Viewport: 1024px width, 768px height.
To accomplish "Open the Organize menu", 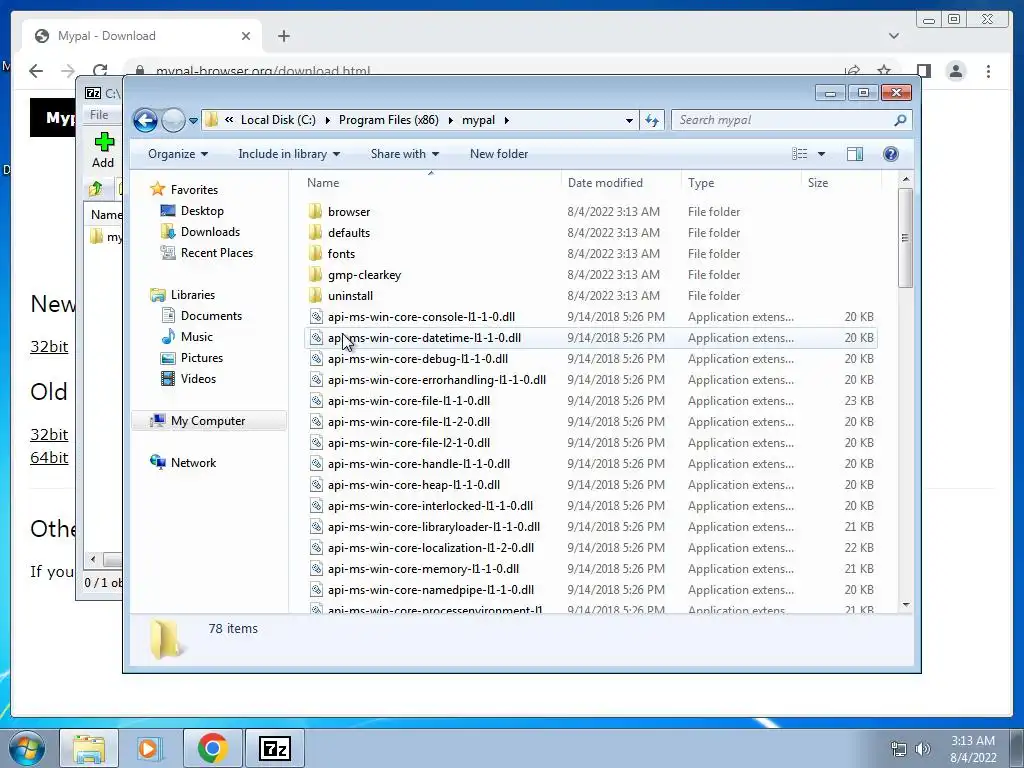I will coord(178,154).
